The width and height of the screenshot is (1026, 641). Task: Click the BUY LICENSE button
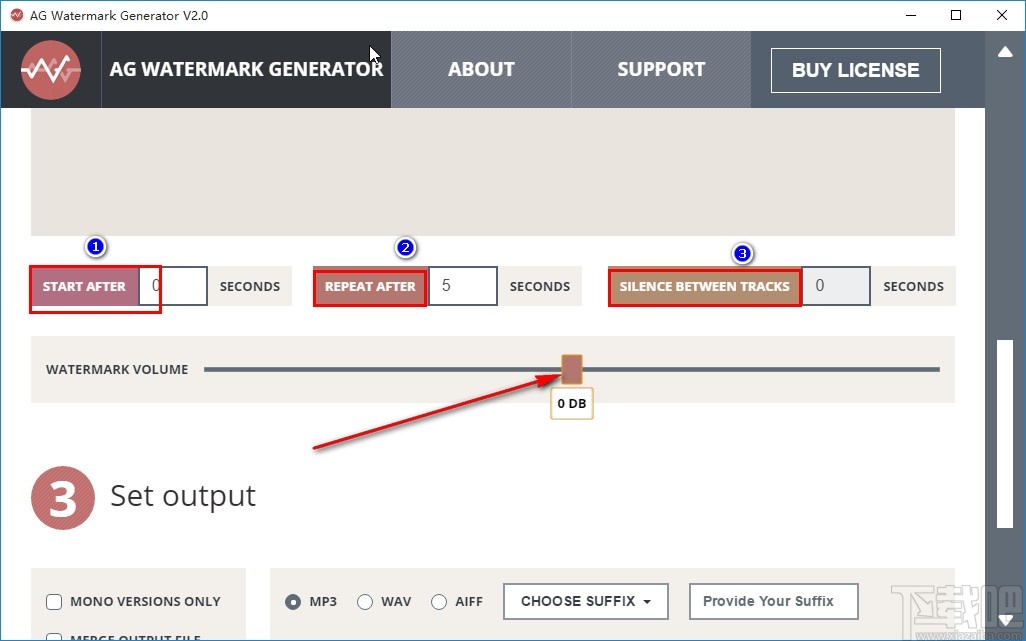pyautogui.click(x=856, y=70)
